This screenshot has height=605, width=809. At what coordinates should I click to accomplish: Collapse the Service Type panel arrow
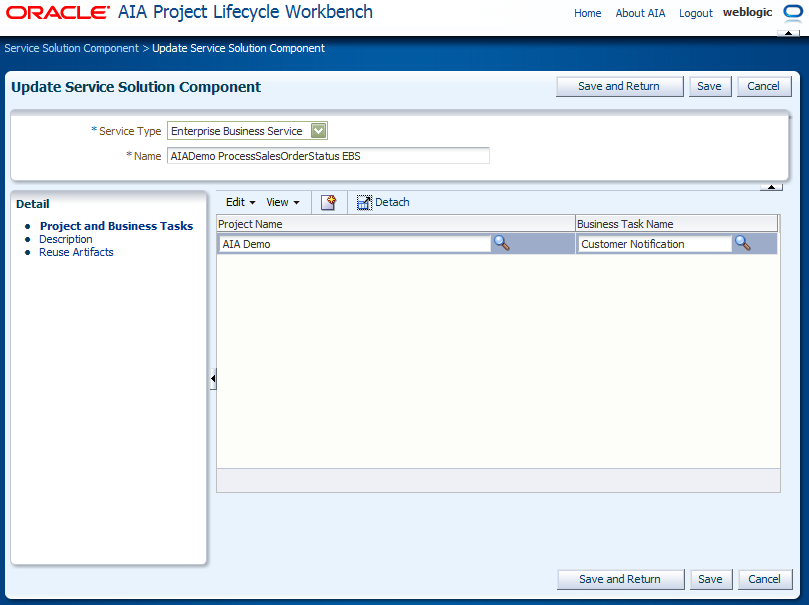771,187
